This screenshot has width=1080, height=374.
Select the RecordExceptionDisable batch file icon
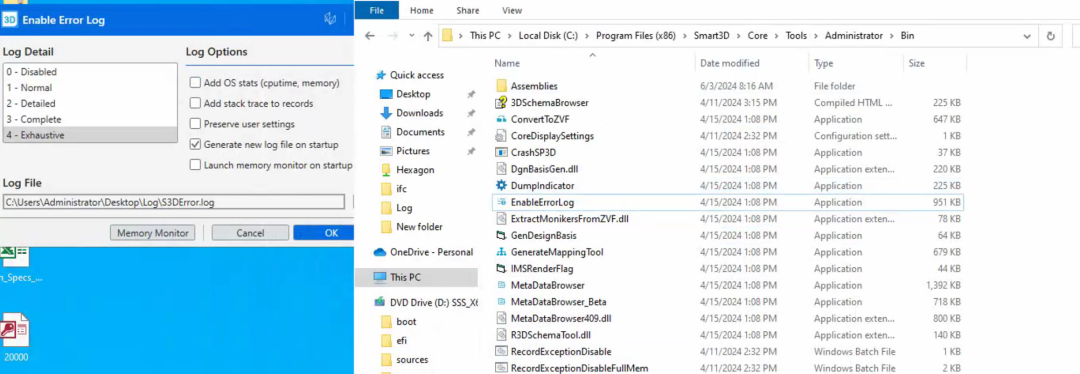[x=501, y=351]
